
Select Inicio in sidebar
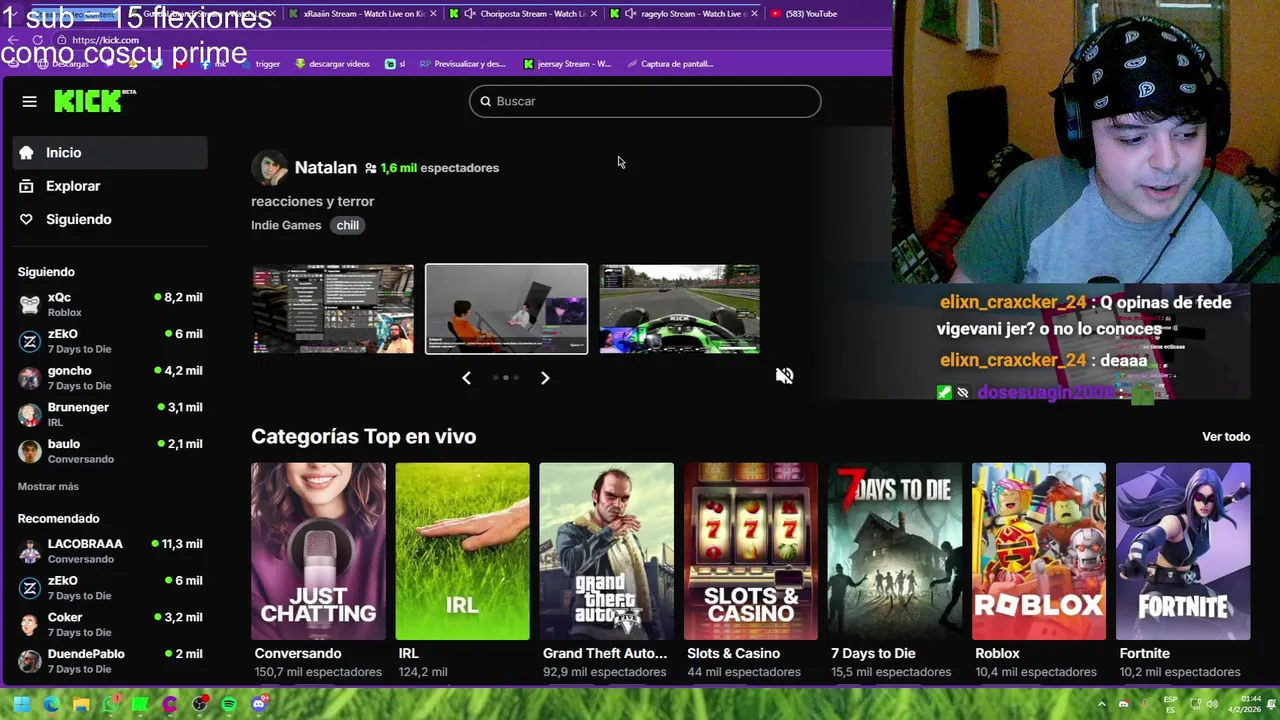(x=110, y=153)
